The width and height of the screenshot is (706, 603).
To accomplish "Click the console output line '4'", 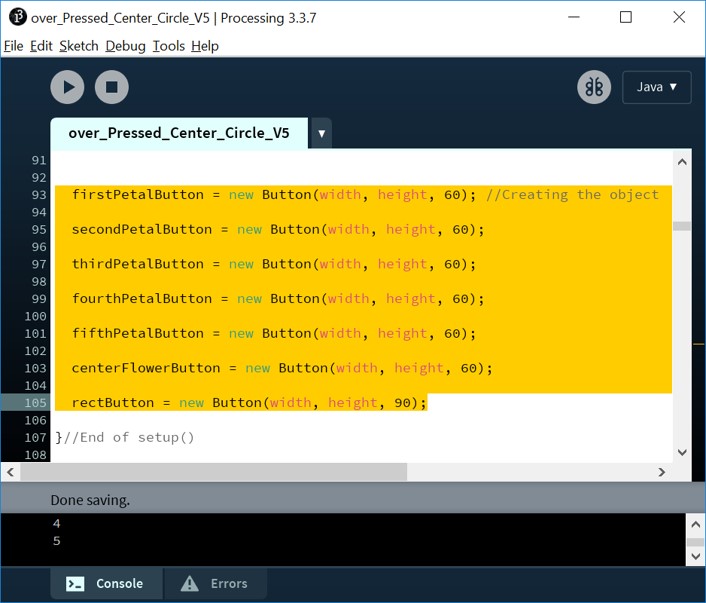I will click(56, 523).
